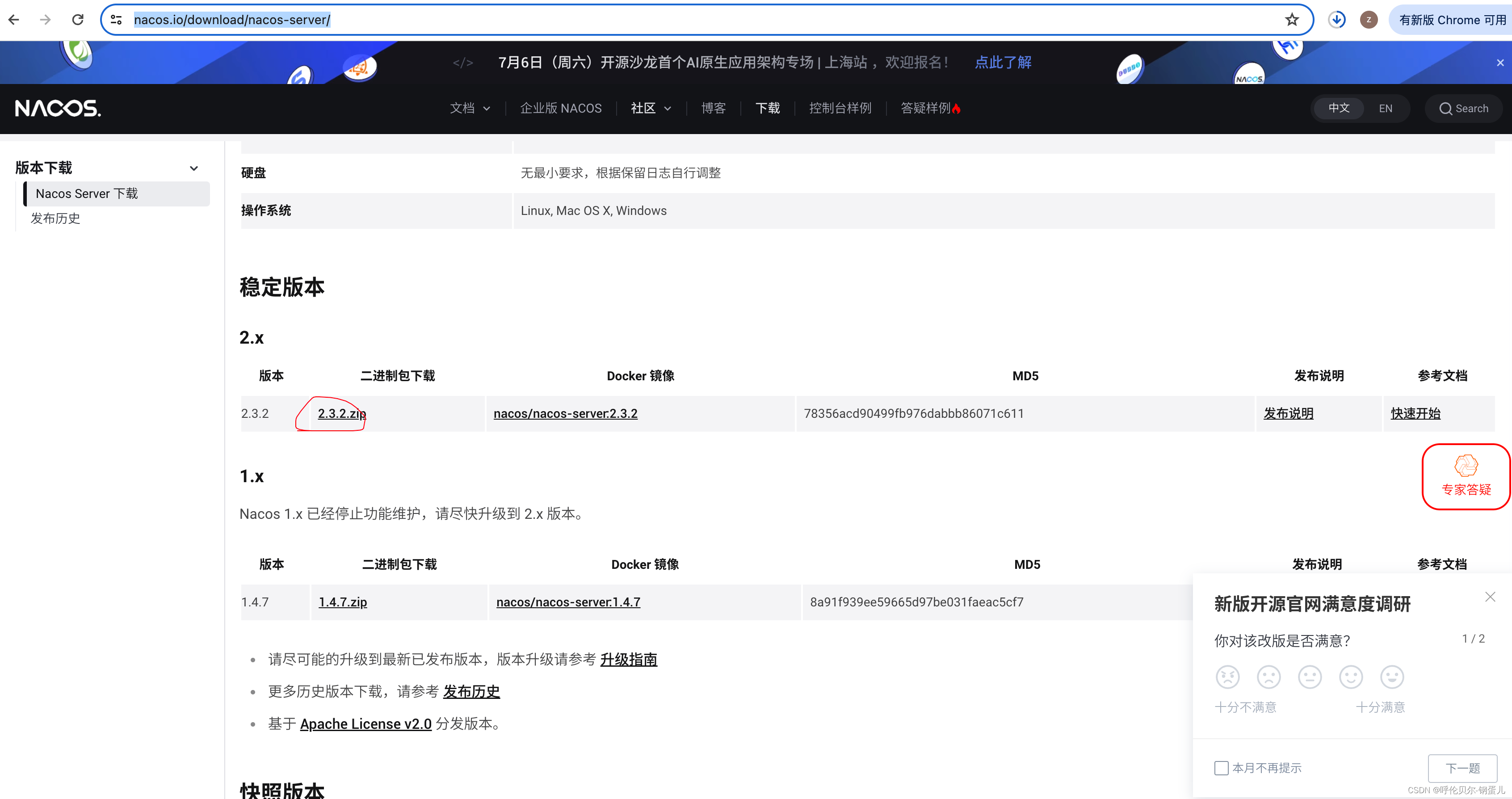The height and width of the screenshot is (799, 1512).
Task: Select 发布历史 in sidebar
Action: click(x=55, y=219)
